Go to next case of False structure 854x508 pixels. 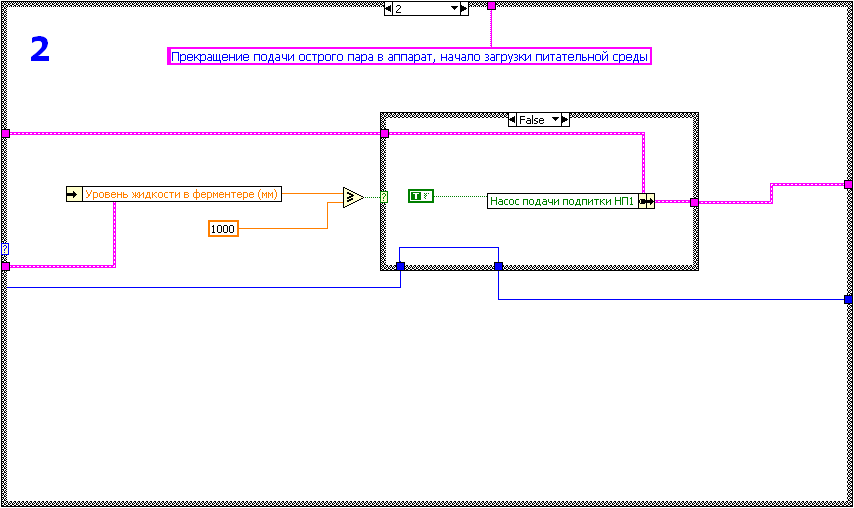click(565, 120)
